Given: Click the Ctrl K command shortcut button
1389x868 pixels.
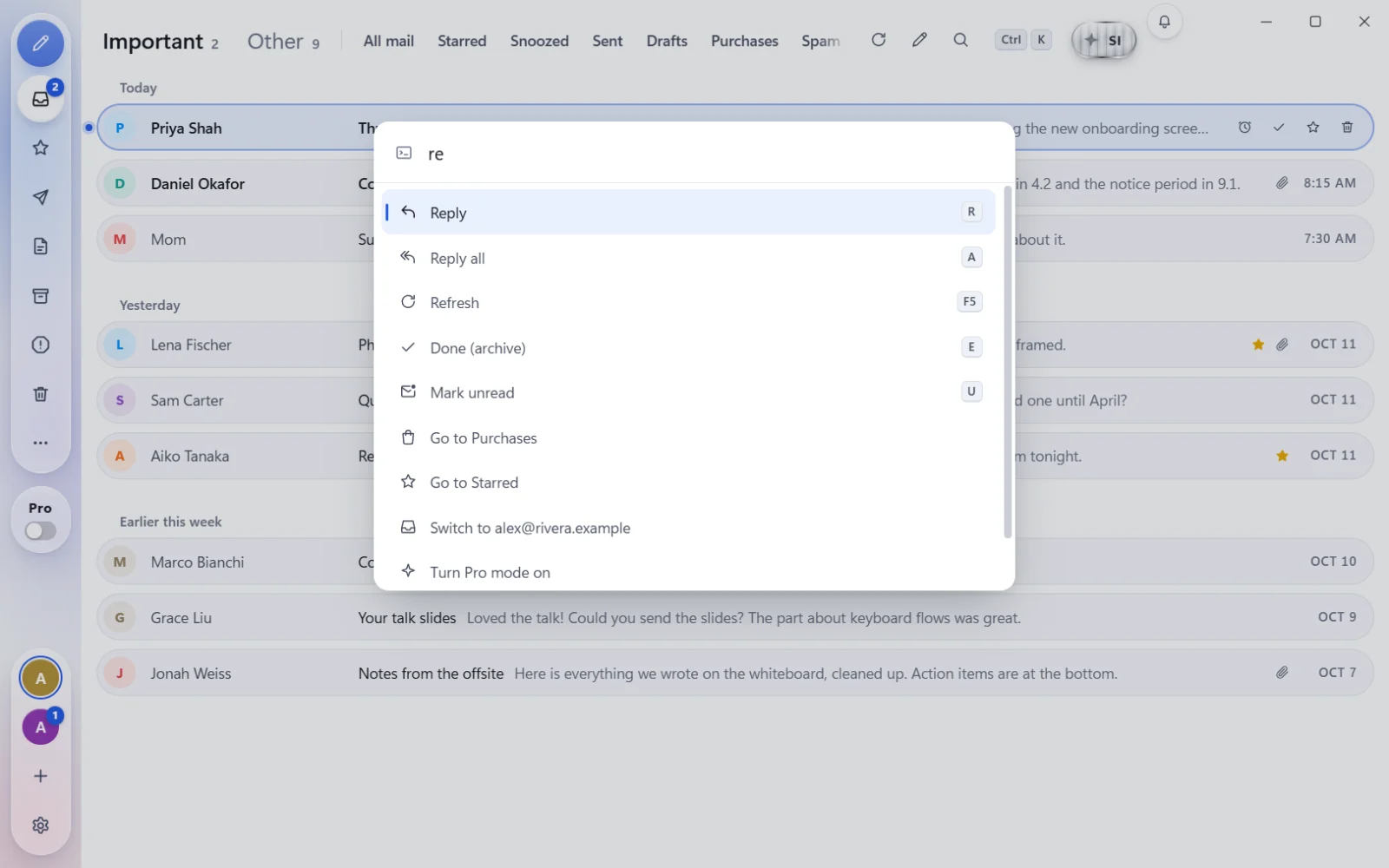Looking at the screenshot, I should [x=1024, y=40].
